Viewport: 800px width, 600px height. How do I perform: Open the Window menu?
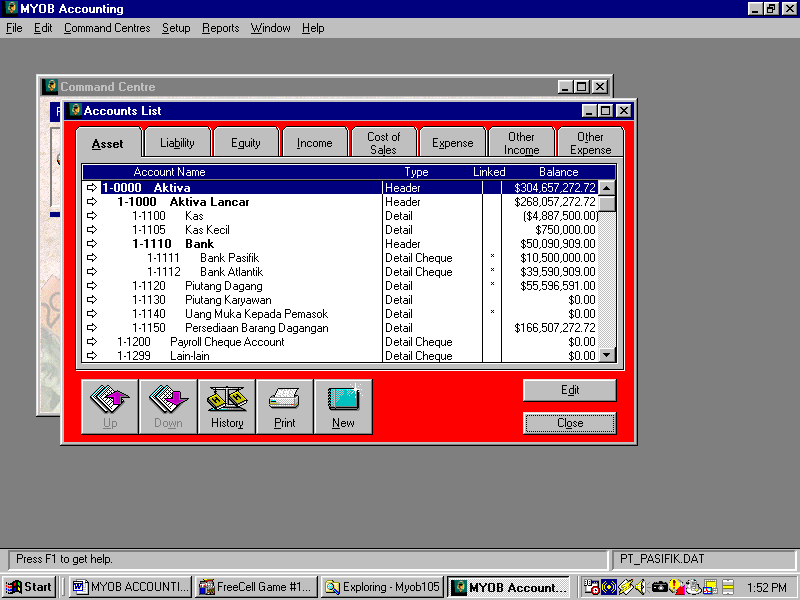coord(270,28)
